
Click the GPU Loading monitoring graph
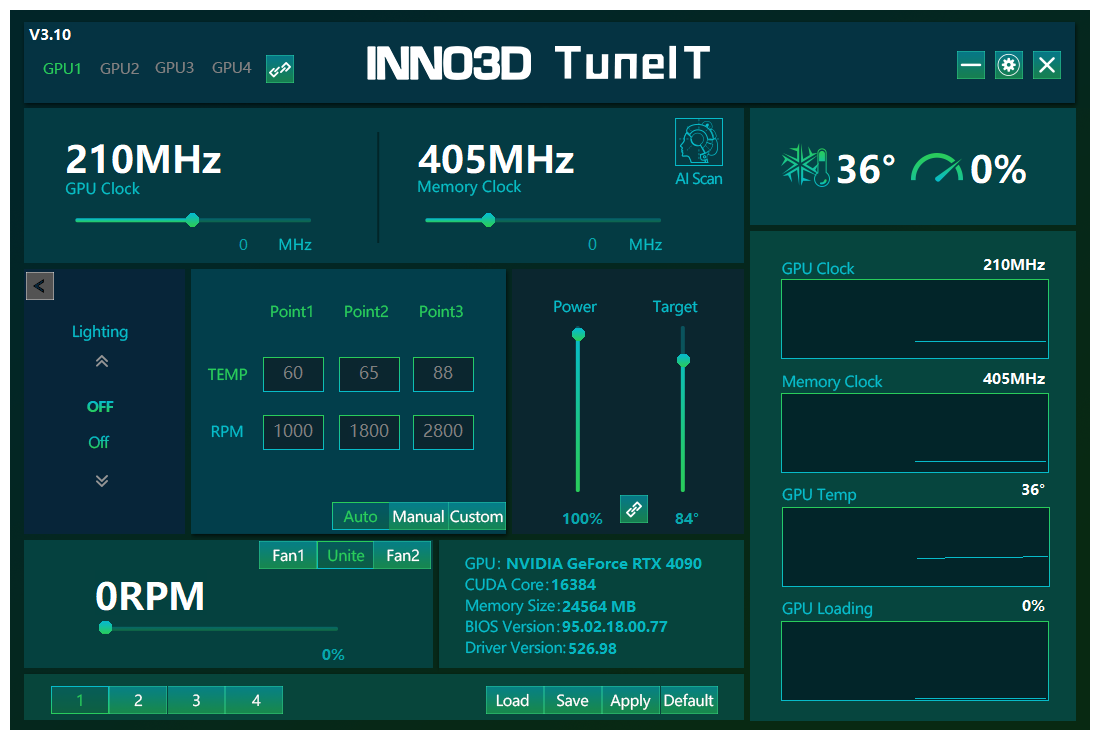coord(914,661)
